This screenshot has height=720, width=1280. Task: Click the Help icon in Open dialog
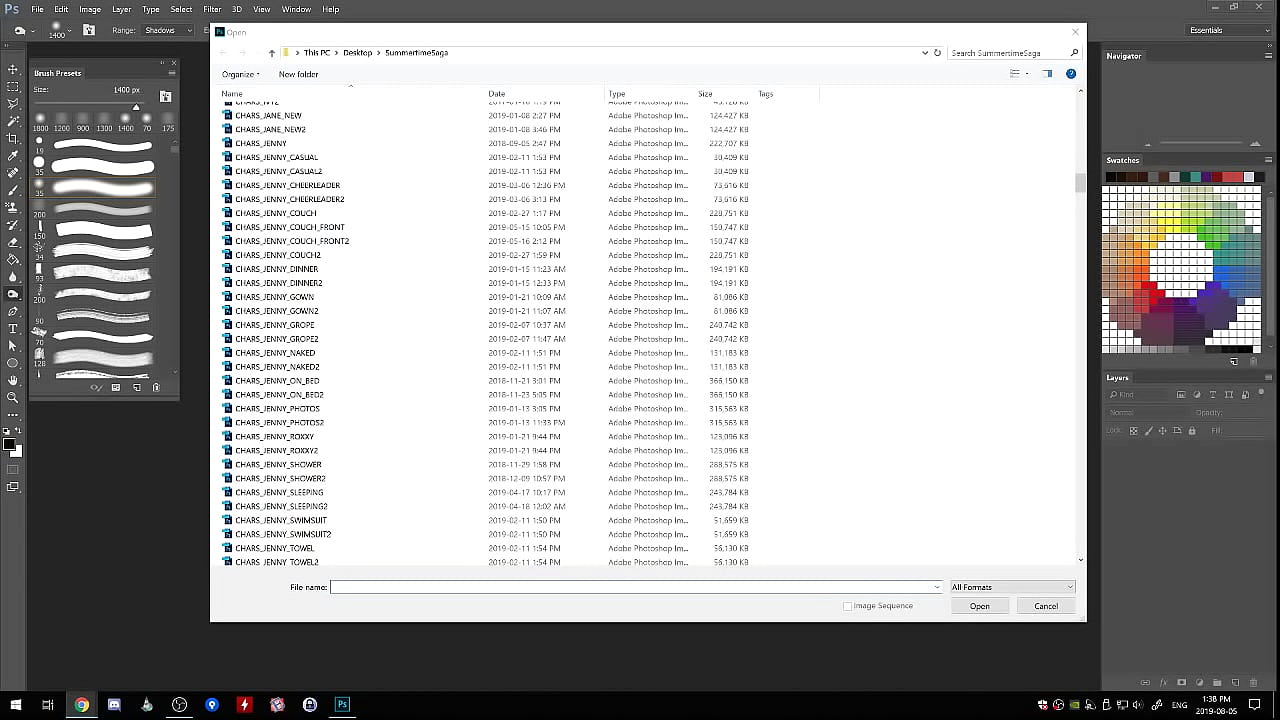(x=1071, y=74)
